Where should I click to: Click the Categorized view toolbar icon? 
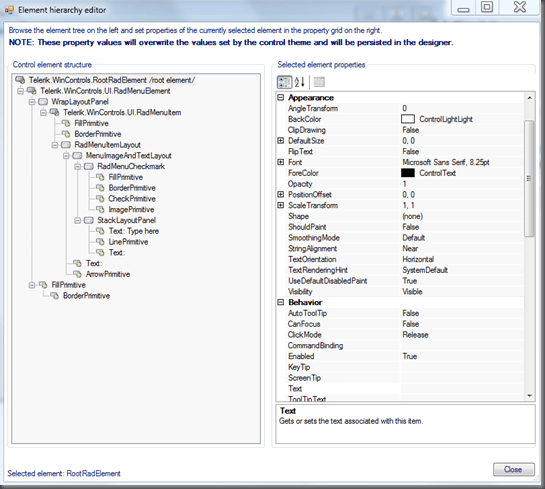coord(284,82)
